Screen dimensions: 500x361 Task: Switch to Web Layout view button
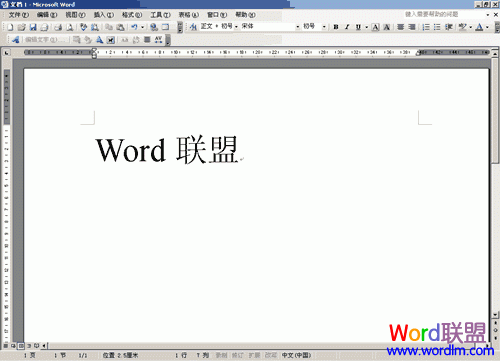[x=13, y=346]
